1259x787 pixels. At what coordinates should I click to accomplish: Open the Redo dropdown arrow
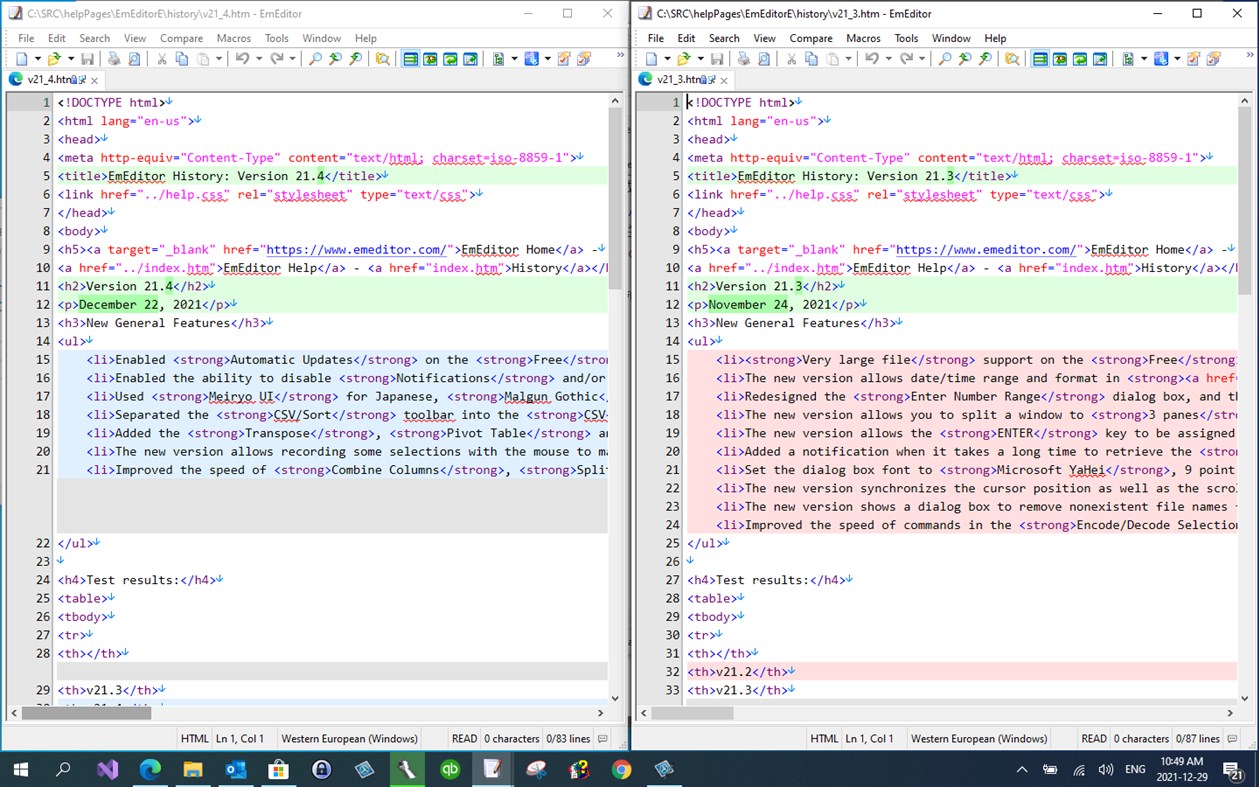click(291, 59)
